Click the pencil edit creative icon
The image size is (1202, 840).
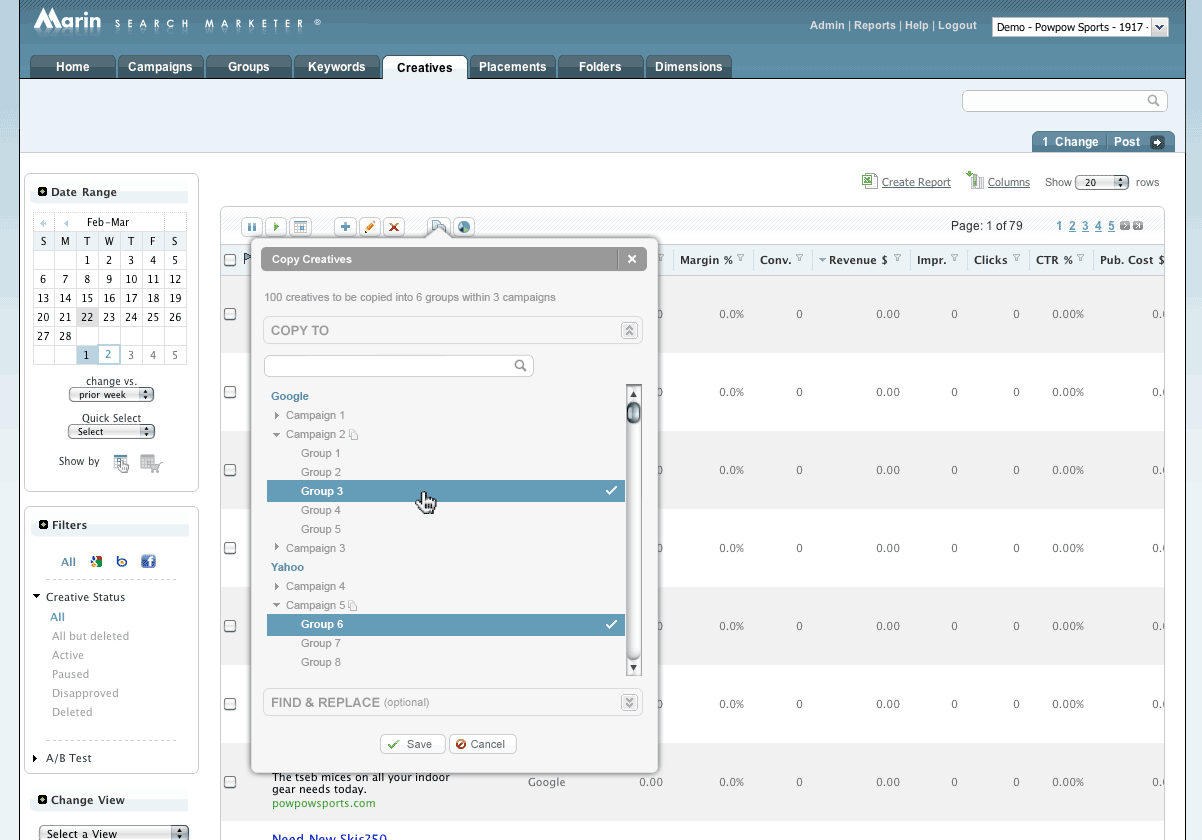[x=369, y=227]
